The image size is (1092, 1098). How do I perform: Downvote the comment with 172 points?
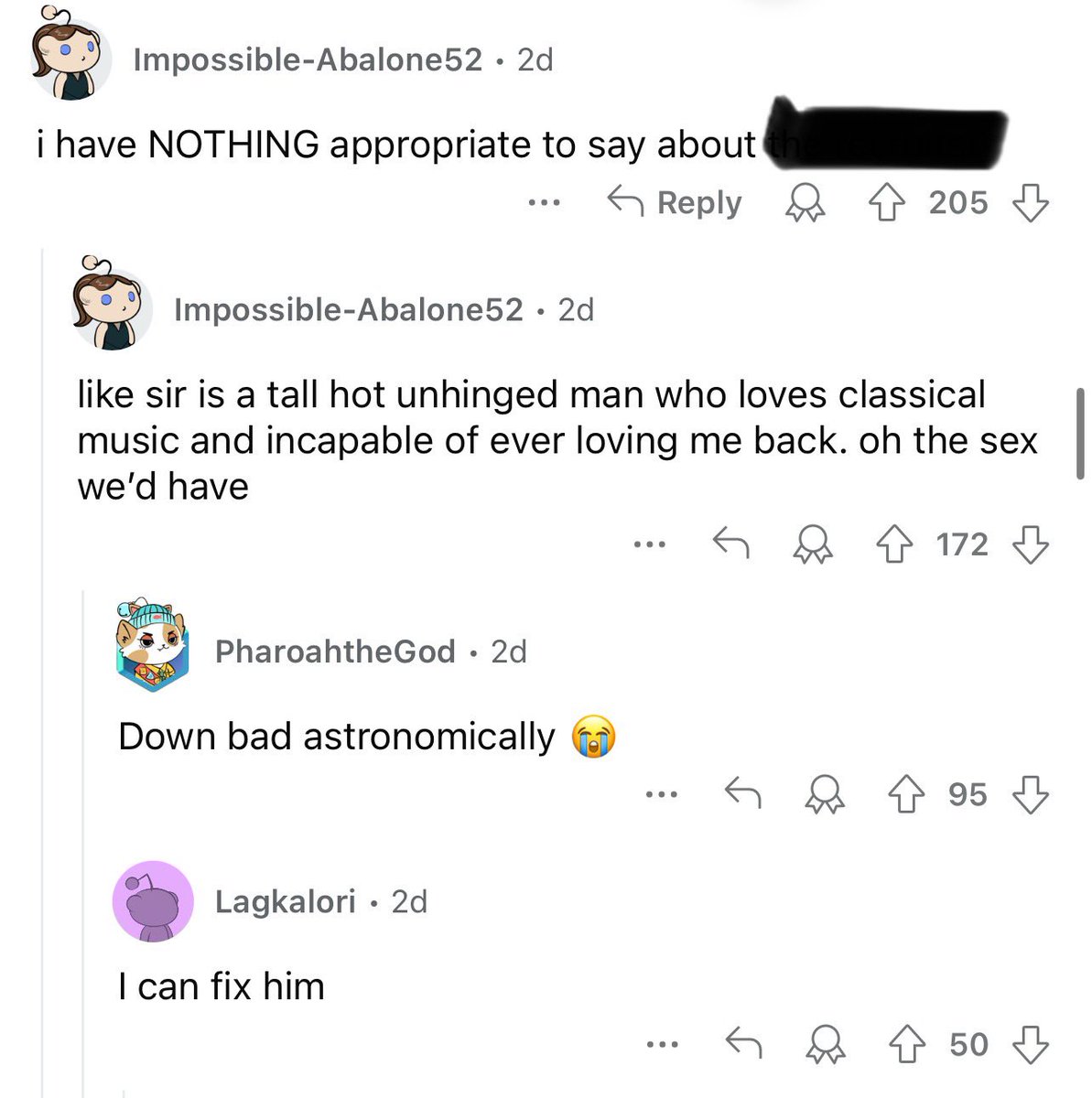tap(1030, 544)
